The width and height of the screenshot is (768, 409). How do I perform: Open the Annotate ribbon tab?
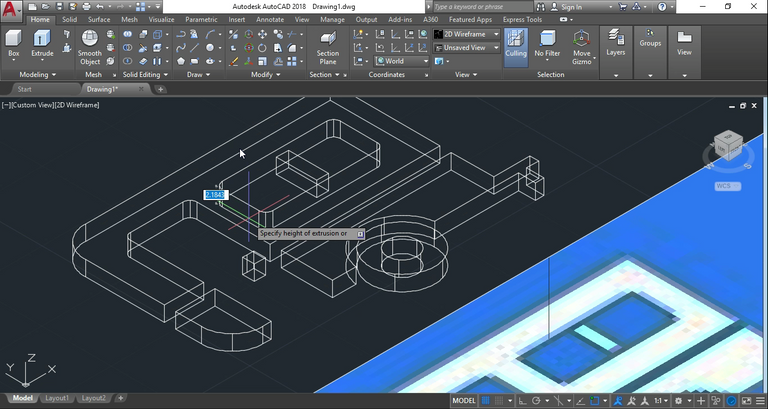click(x=270, y=20)
